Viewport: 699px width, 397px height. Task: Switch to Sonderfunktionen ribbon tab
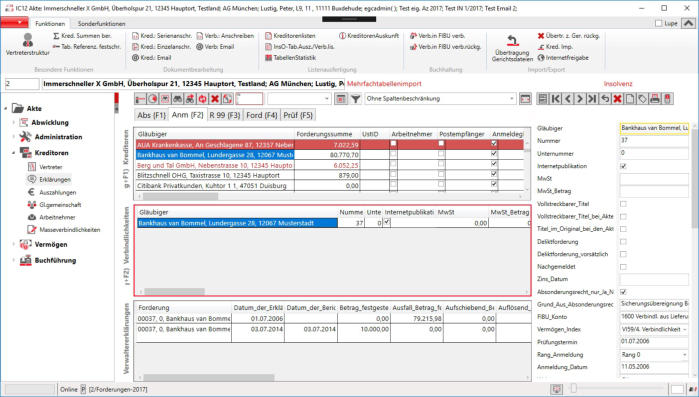pyautogui.click(x=101, y=24)
